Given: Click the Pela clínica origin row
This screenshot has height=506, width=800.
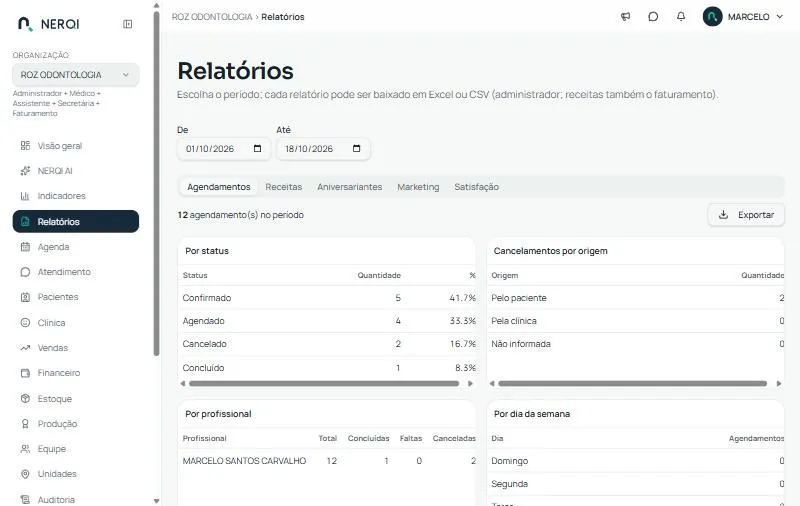Looking at the screenshot, I should 635,321.
